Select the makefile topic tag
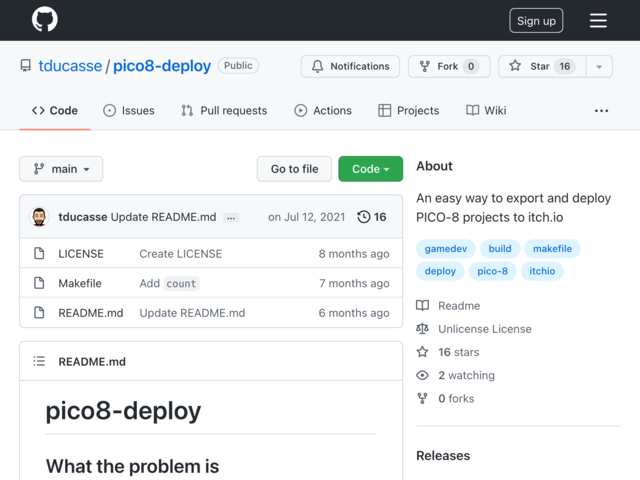This screenshot has height=480, width=640. click(x=552, y=249)
